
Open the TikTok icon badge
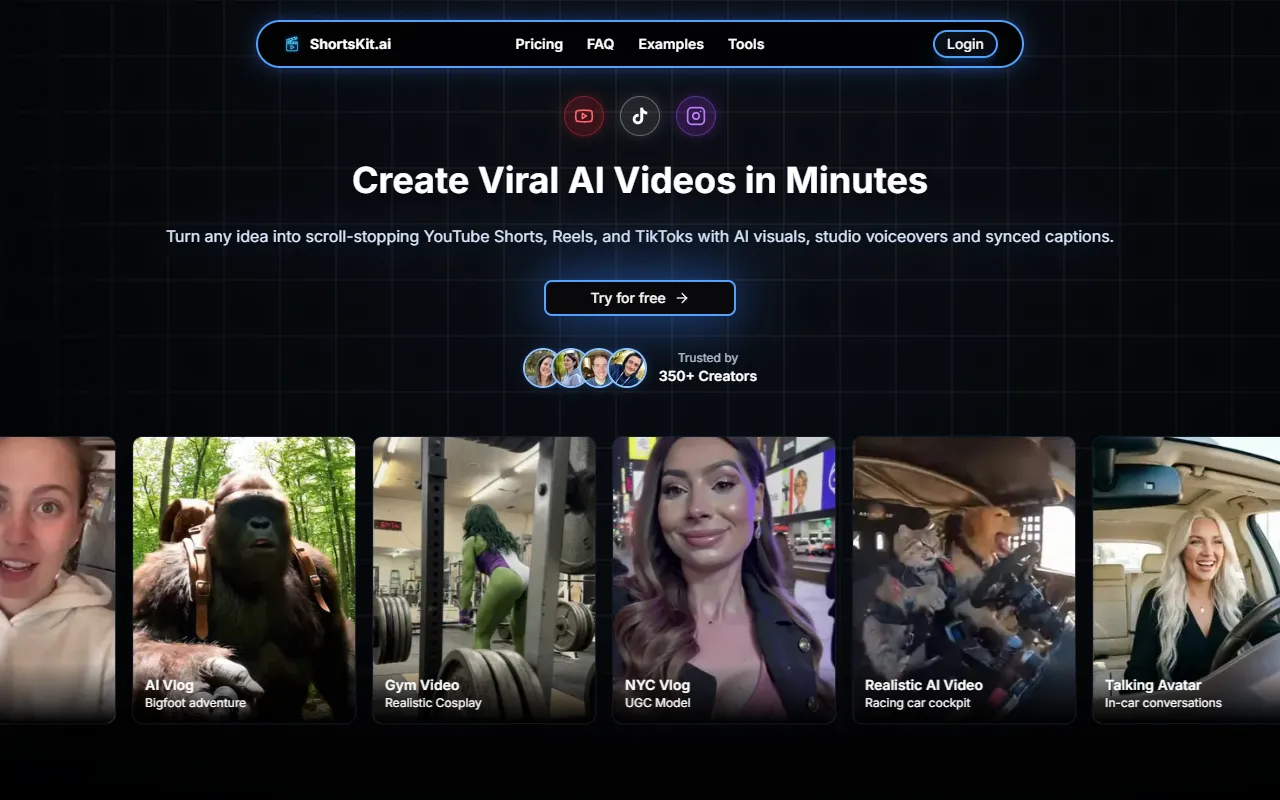pyautogui.click(x=640, y=116)
